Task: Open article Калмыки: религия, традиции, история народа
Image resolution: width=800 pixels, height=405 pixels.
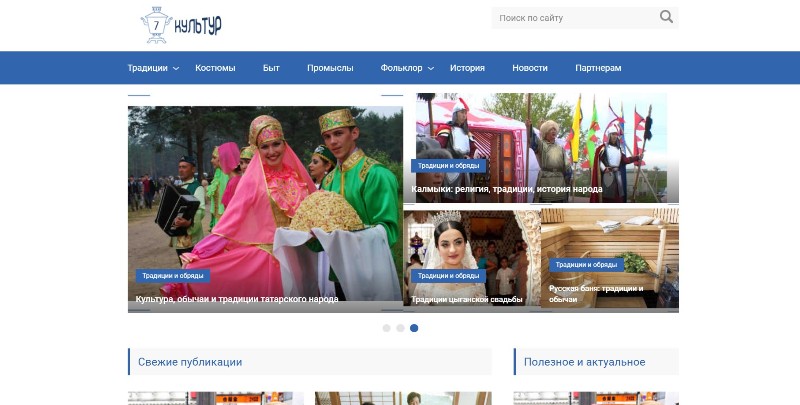Action: (x=507, y=189)
